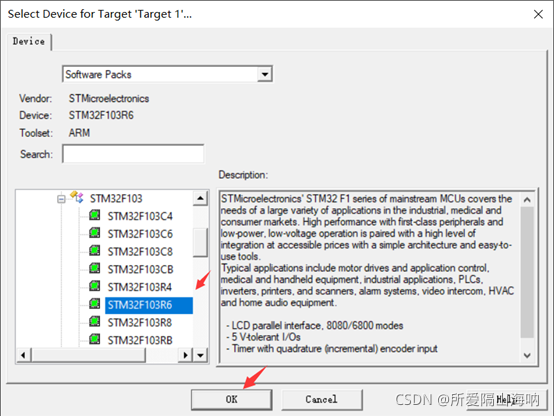
Task: Click the Cancel button
Action: click(322, 399)
